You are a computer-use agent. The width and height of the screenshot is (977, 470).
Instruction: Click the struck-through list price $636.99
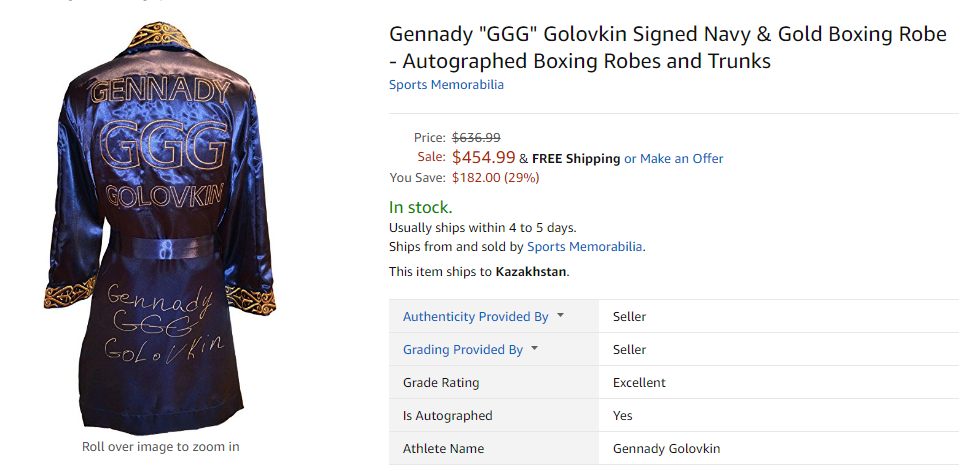click(476, 137)
